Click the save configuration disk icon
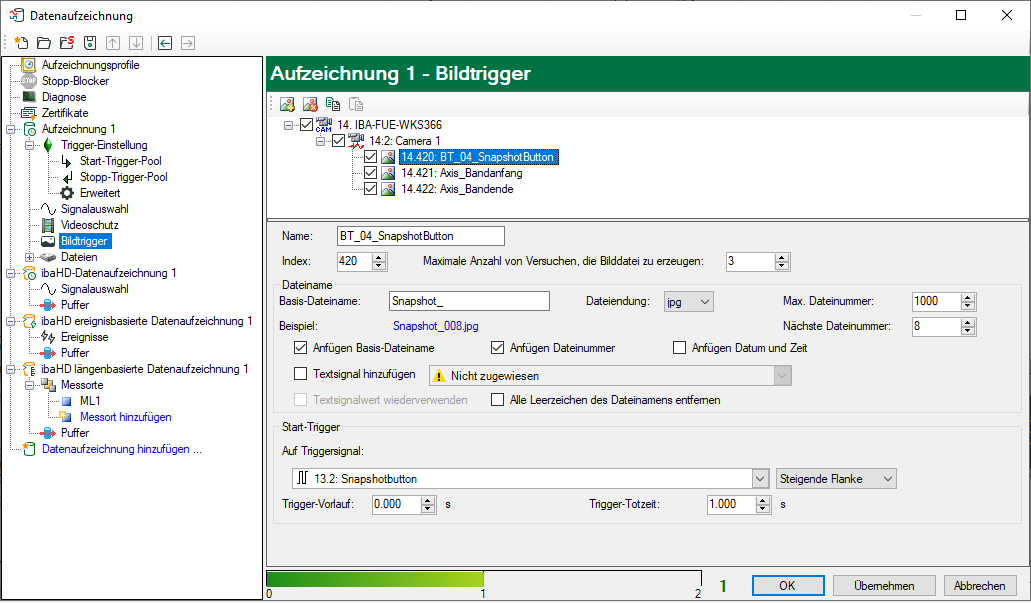Screen dimensions: 1031x603 (89, 43)
